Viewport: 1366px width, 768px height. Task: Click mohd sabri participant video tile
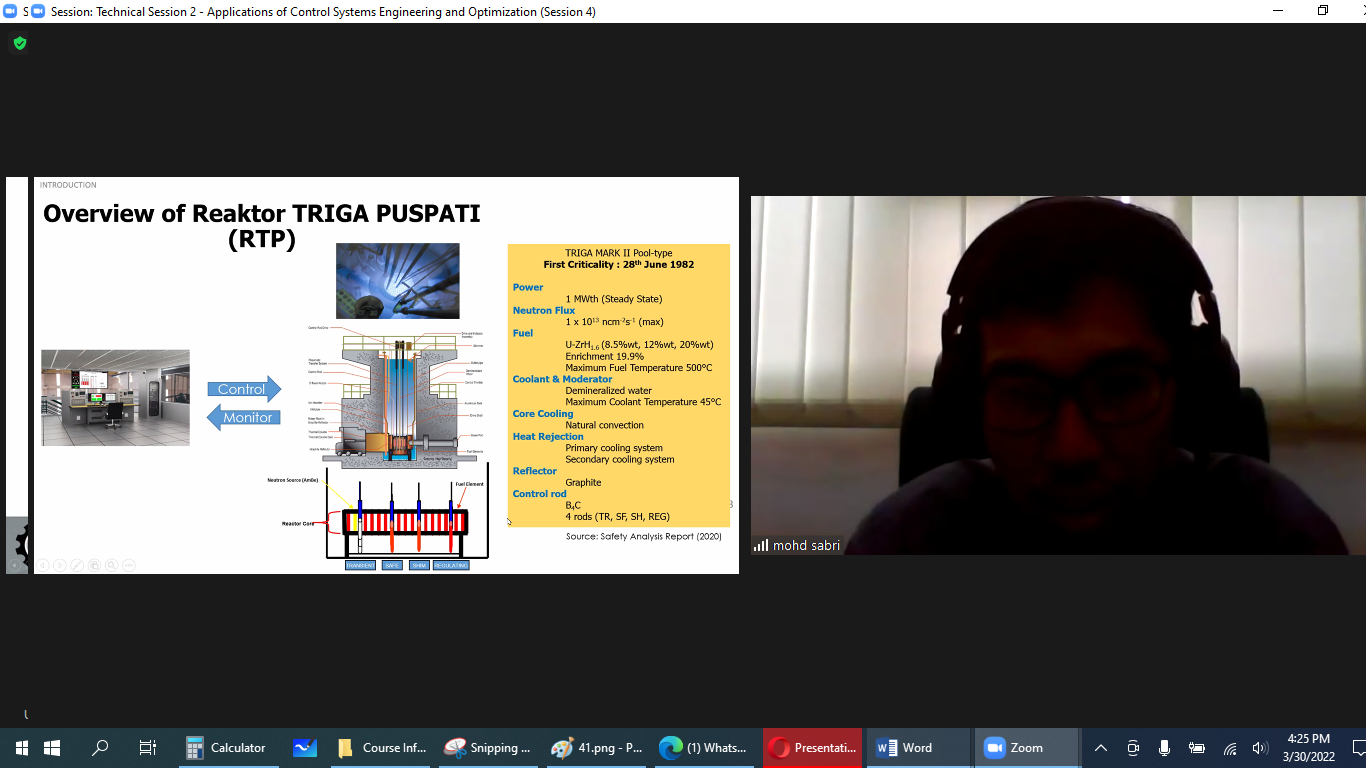click(x=1058, y=375)
